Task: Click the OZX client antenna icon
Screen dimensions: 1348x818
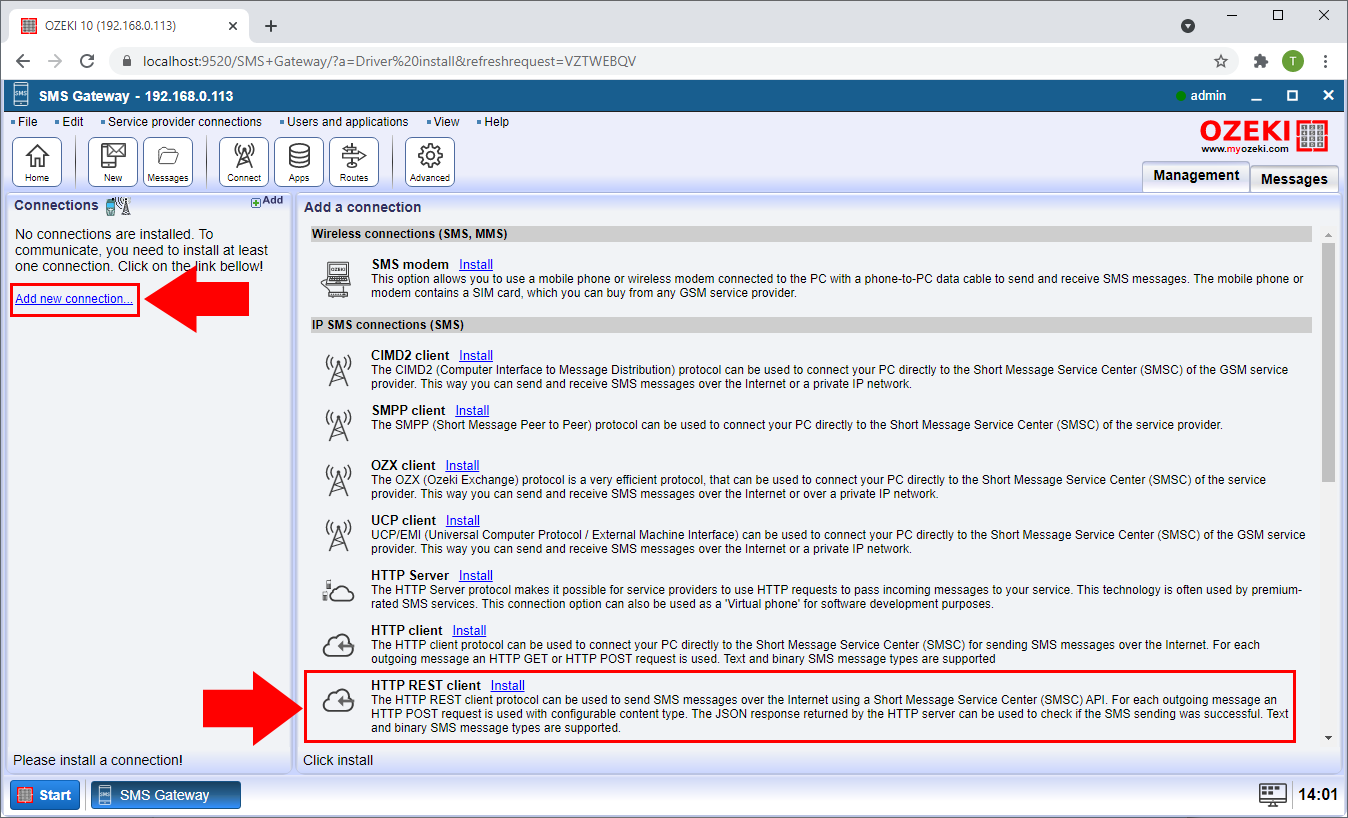Action: pyautogui.click(x=339, y=480)
